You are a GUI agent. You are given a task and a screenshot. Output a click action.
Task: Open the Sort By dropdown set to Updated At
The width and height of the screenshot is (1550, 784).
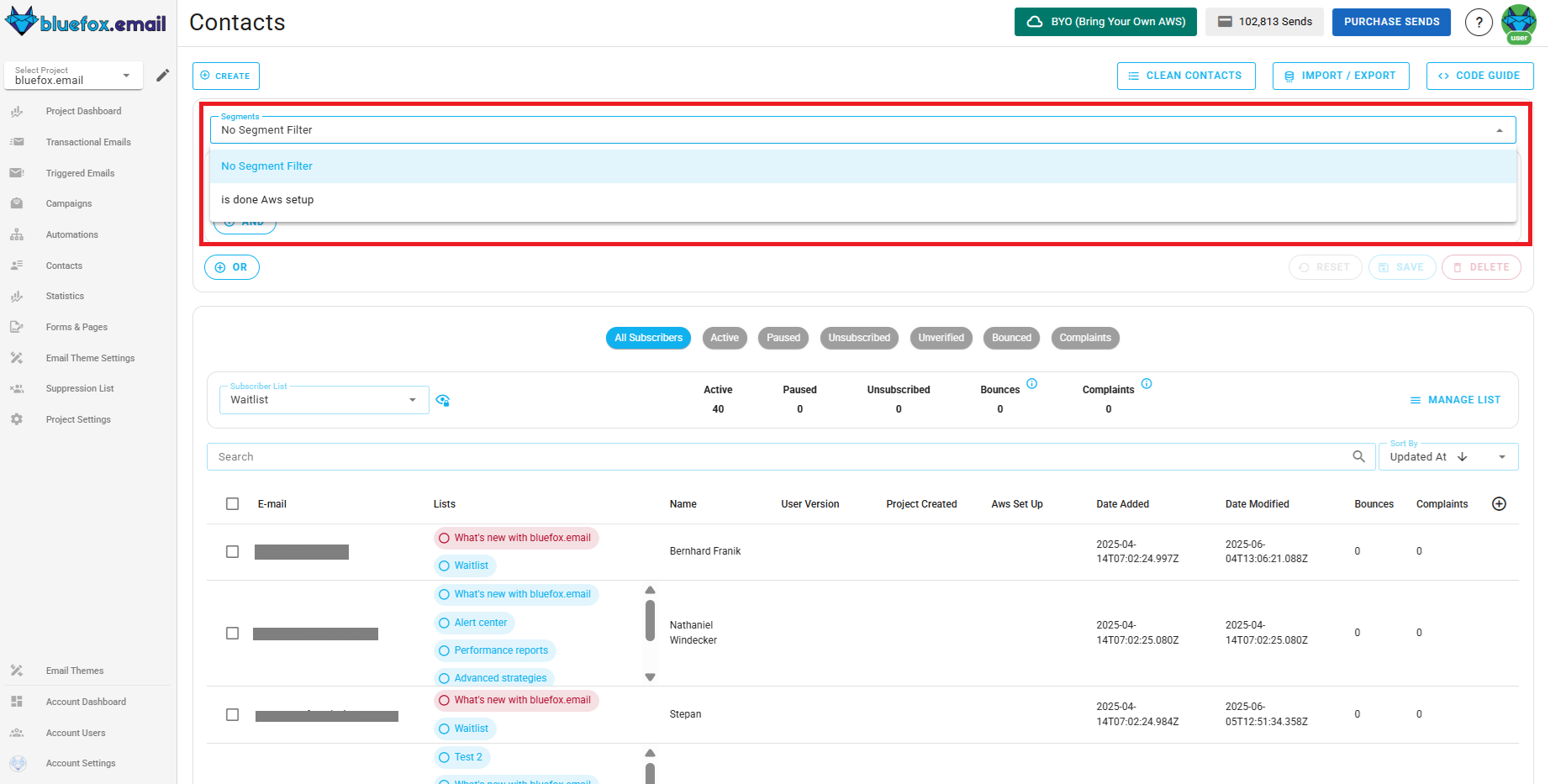tap(1447, 456)
